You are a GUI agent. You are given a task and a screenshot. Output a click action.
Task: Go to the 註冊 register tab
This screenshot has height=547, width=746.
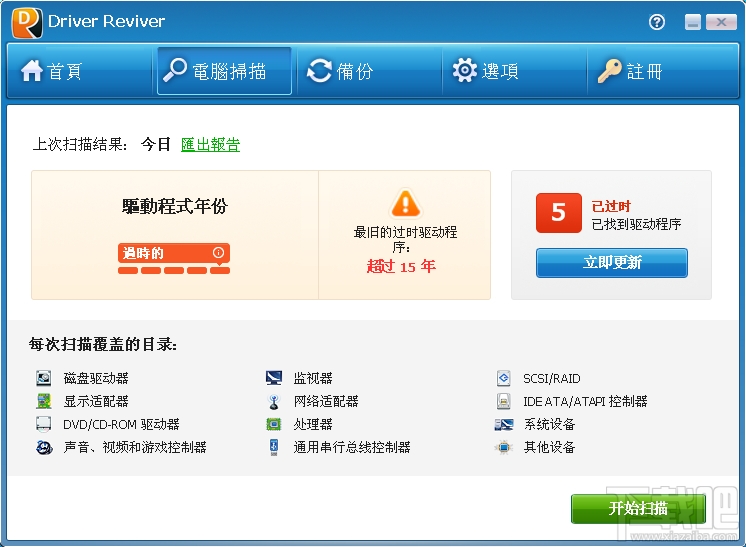pos(662,71)
